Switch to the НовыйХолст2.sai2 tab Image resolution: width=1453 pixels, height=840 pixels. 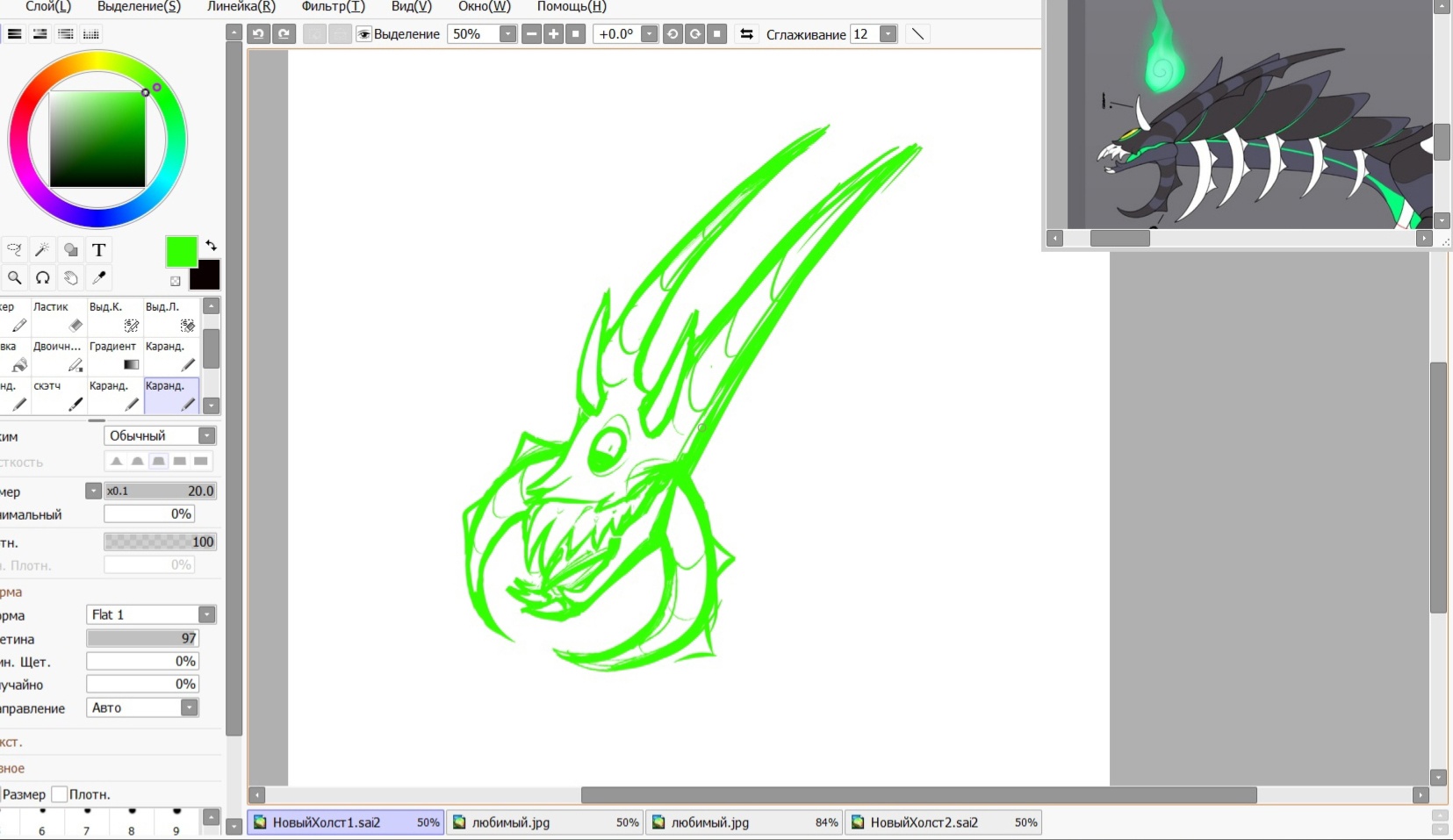pyautogui.click(x=943, y=822)
